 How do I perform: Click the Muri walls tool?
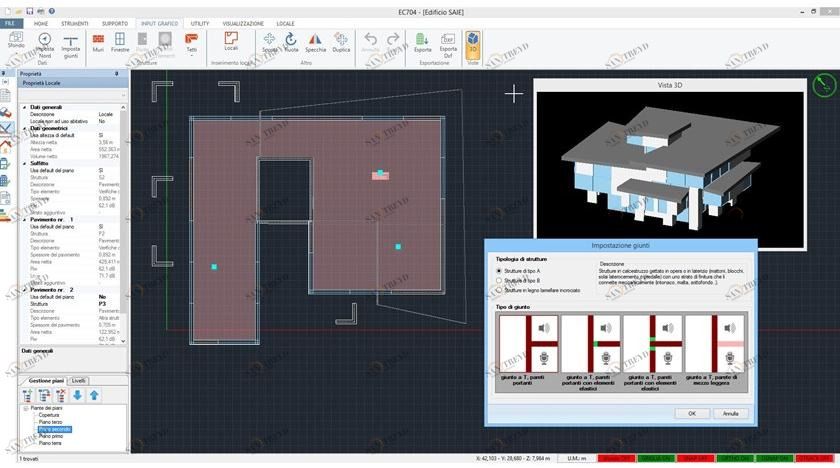coord(98,42)
